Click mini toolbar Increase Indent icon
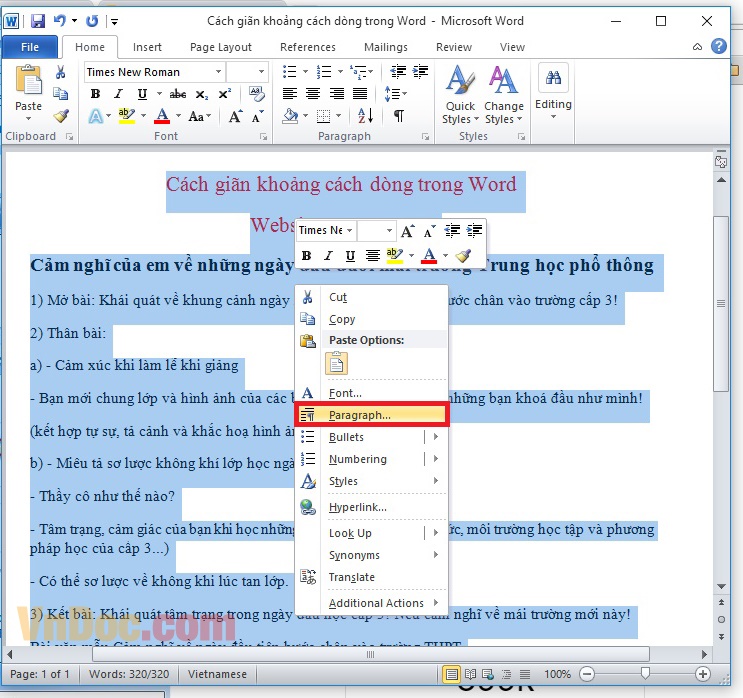Screen dimensions: 743x698 point(474,230)
